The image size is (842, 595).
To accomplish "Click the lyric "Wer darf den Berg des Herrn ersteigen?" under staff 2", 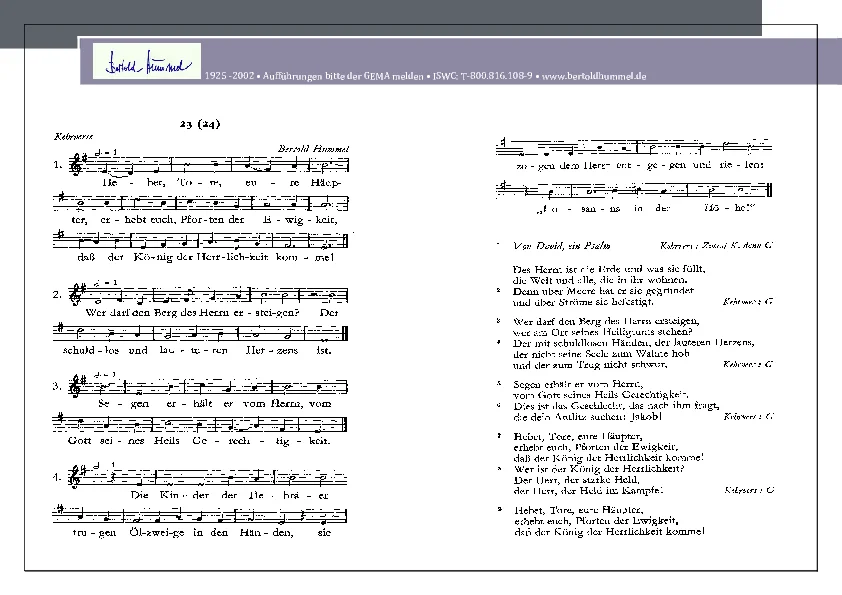I will [x=192, y=313].
